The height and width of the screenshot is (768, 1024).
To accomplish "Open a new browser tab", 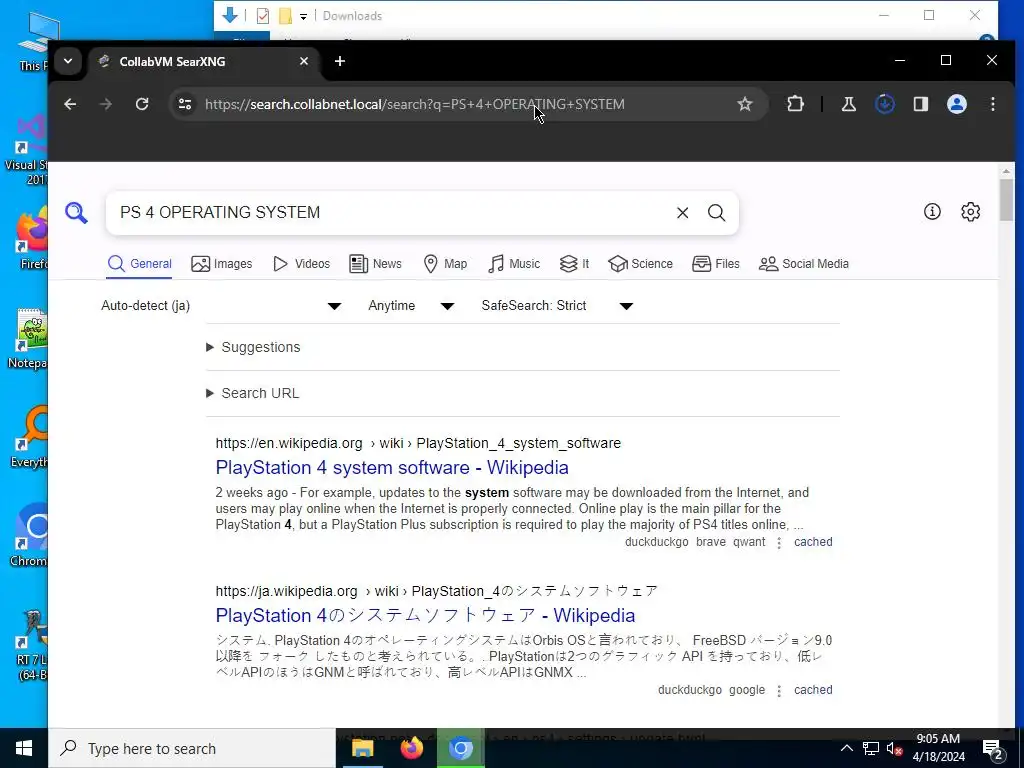I will coord(340,61).
